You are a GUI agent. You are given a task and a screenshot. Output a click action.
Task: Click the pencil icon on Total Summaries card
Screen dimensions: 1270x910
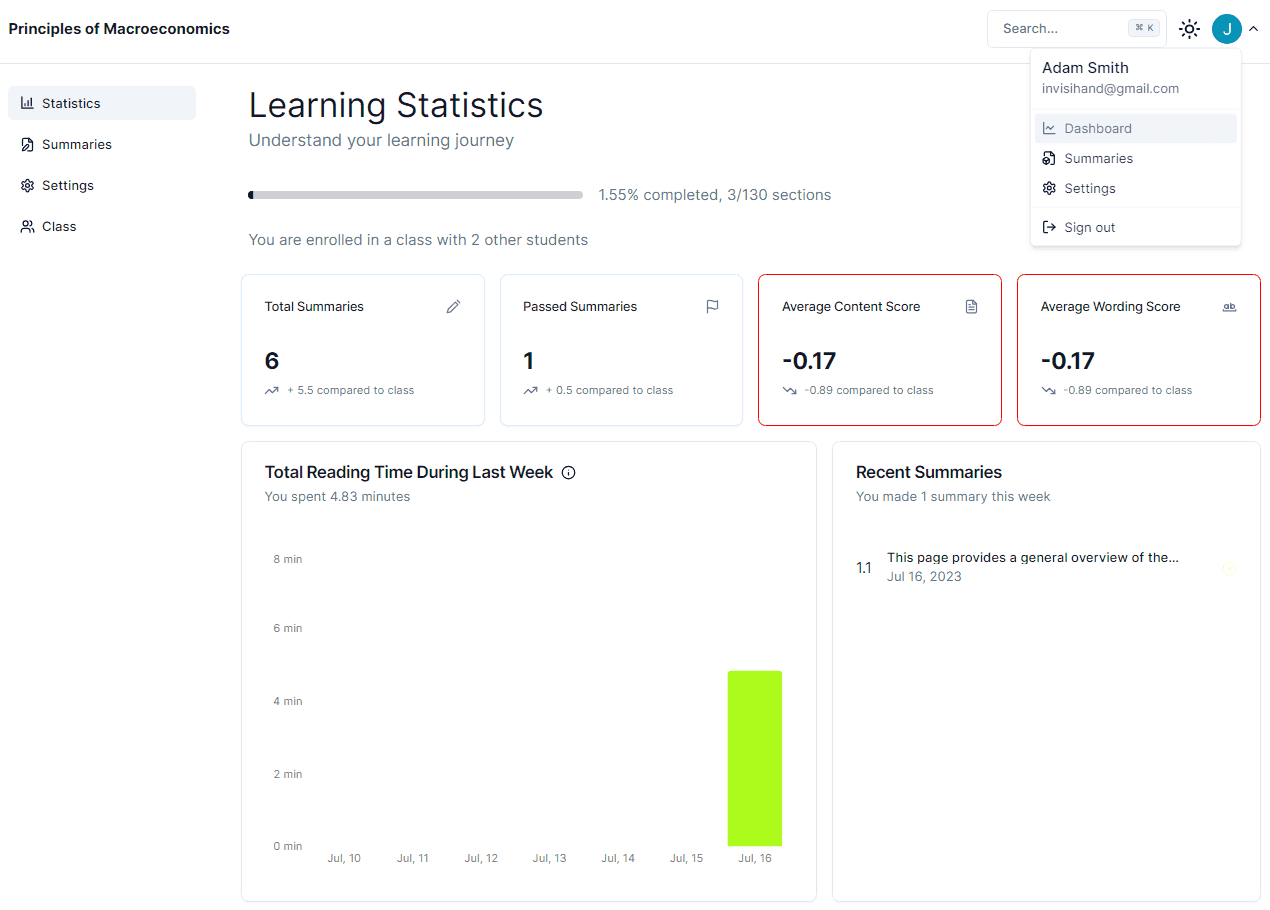453,307
